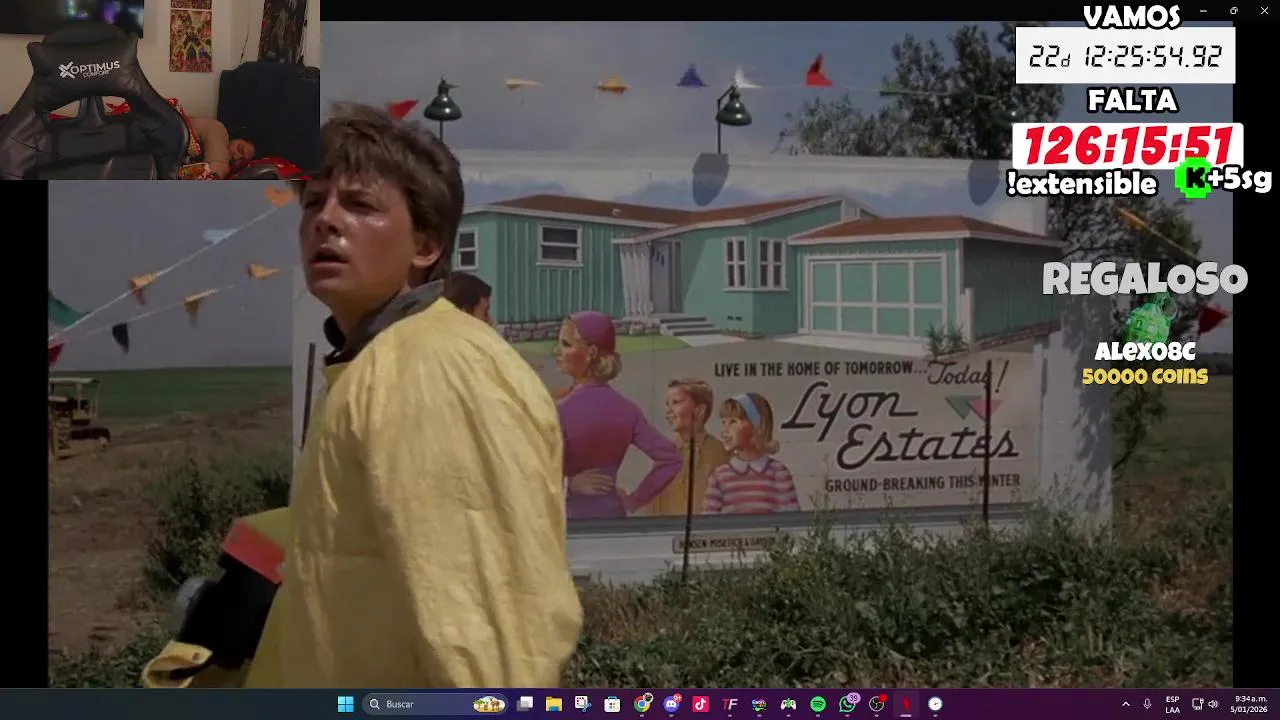This screenshot has width=1280, height=720.
Task: Click the green K +5sg badge
Action: click(x=1225, y=179)
